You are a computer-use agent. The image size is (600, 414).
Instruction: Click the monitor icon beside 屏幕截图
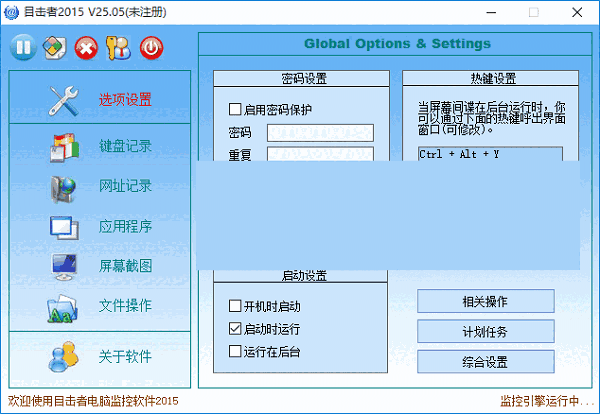pos(64,267)
